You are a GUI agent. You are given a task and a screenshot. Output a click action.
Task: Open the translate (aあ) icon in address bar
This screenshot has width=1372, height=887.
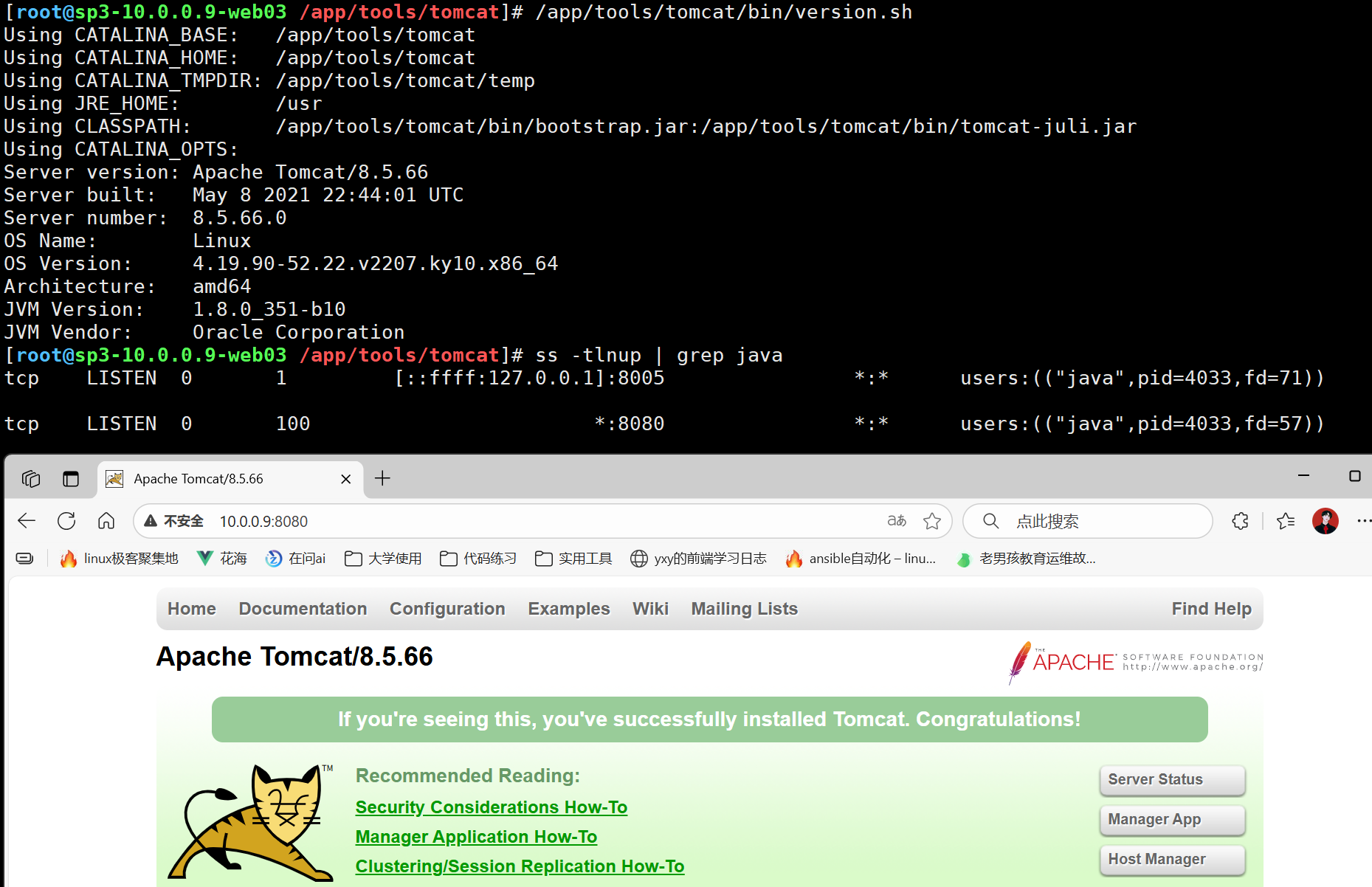pos(897,521)
